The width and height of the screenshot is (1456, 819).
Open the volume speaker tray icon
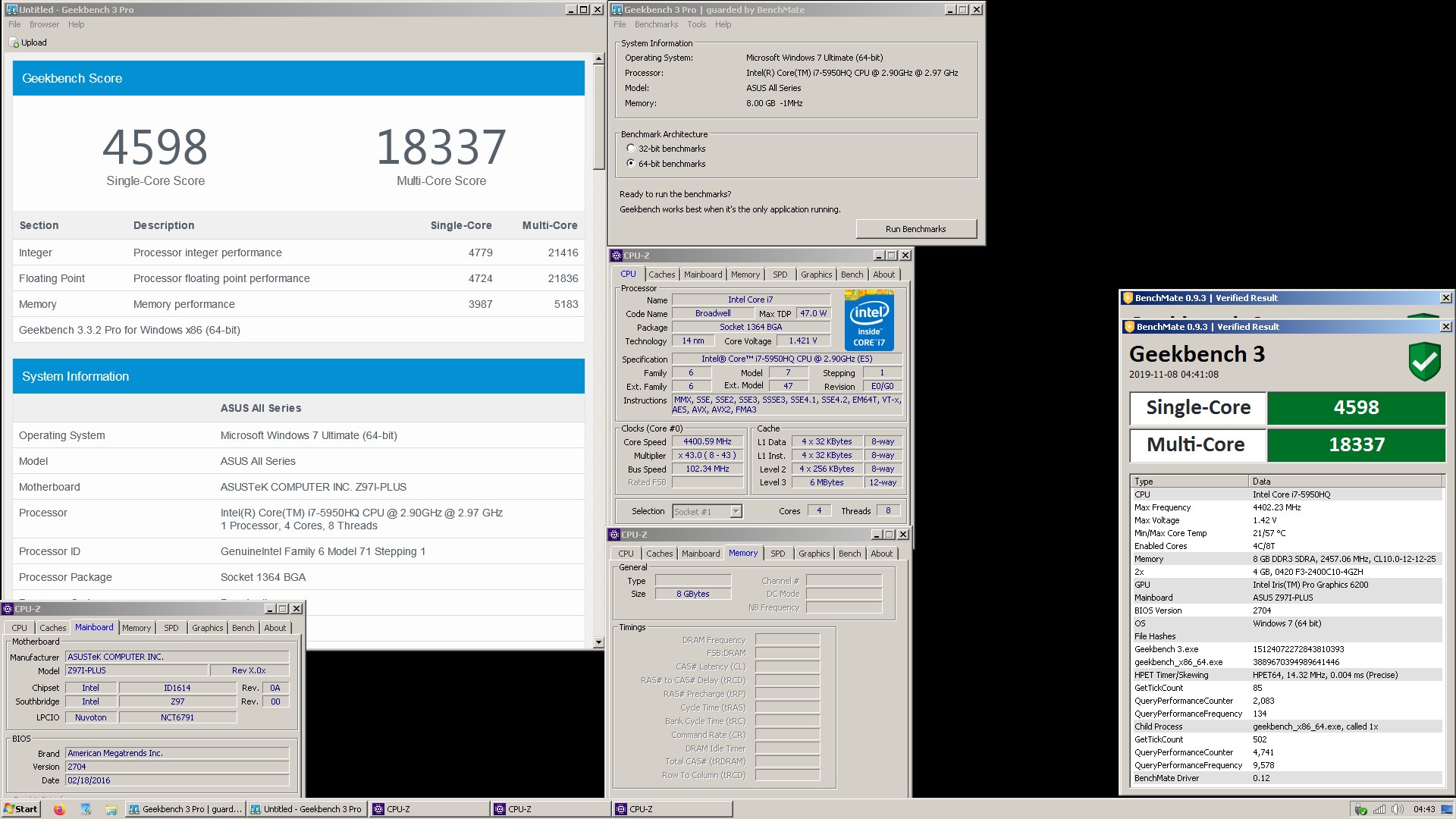tap(1398, 809)
